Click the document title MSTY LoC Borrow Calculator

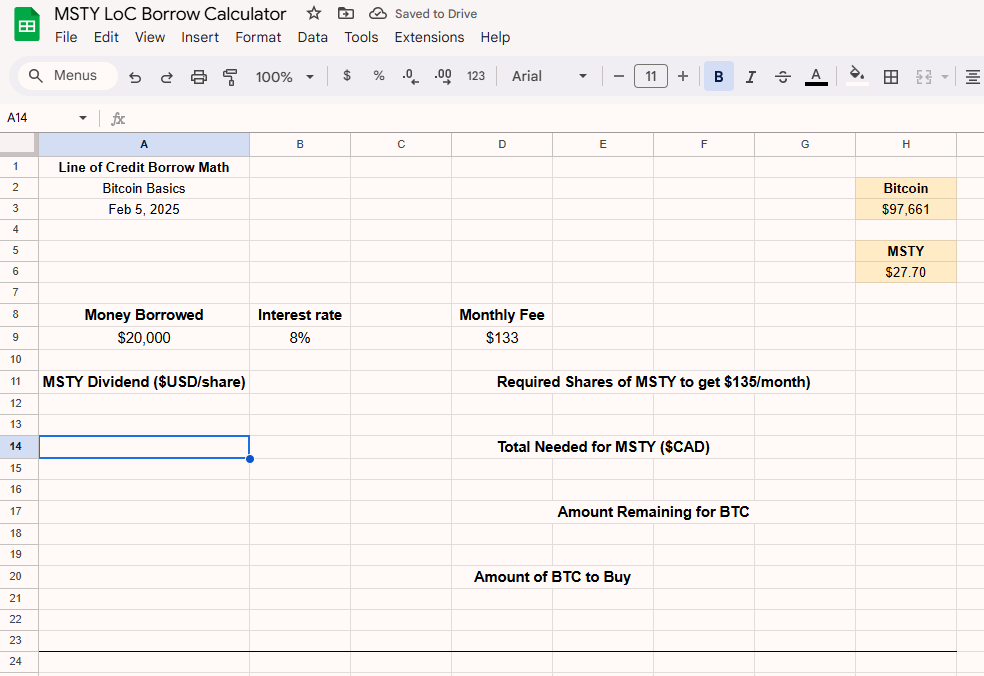pos(170,14)
